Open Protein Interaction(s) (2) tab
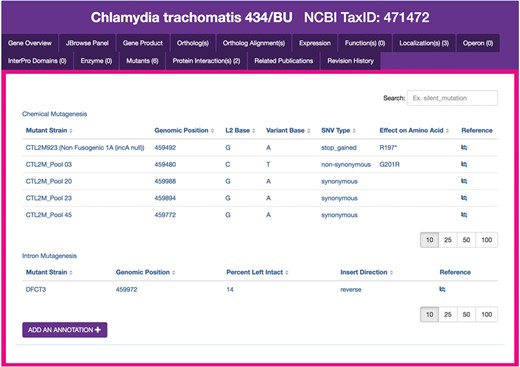Image resolution: width=520 pixels, height=367 pixels. click(206, 61)
